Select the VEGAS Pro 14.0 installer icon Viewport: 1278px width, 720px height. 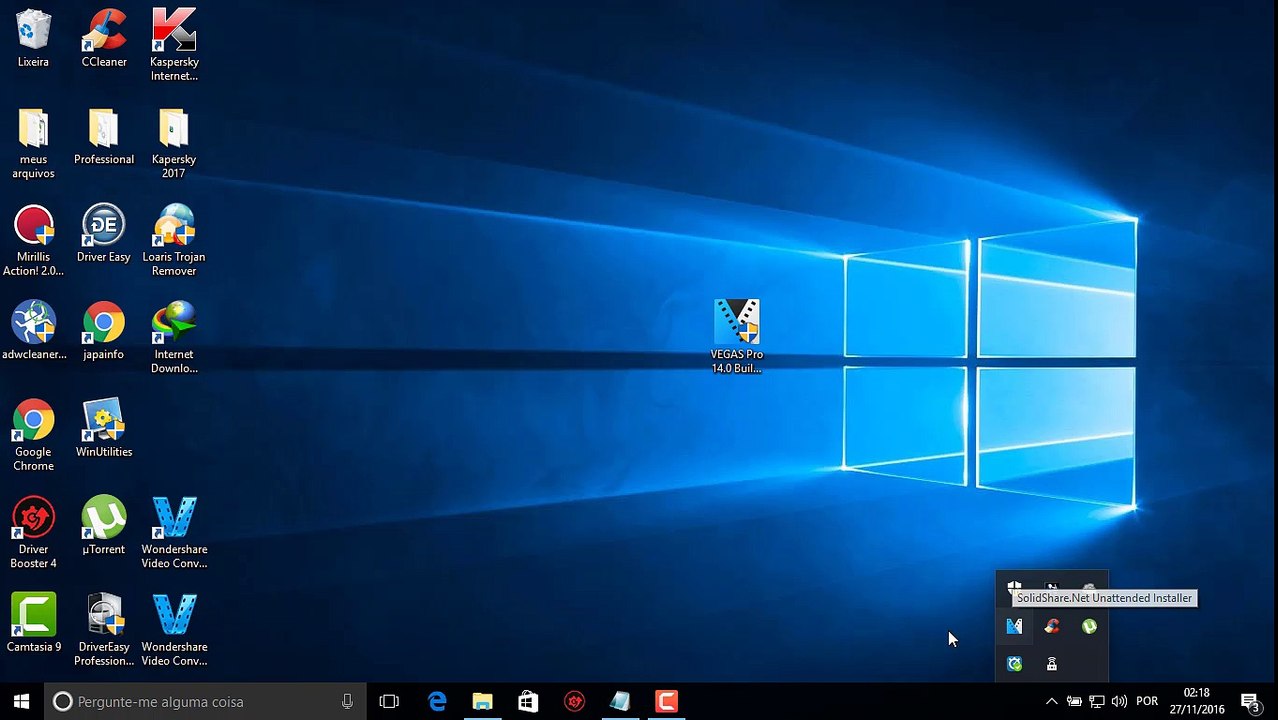737,337
